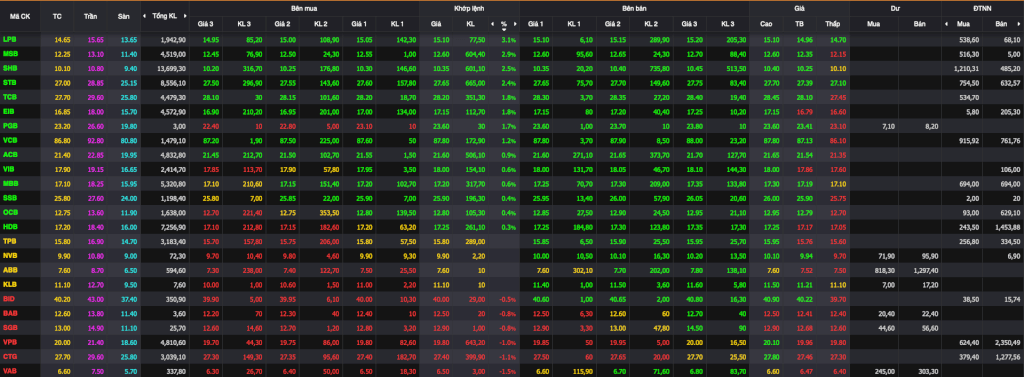Click the TB average price header
The image size is (1024, 377).
(799, 24)
